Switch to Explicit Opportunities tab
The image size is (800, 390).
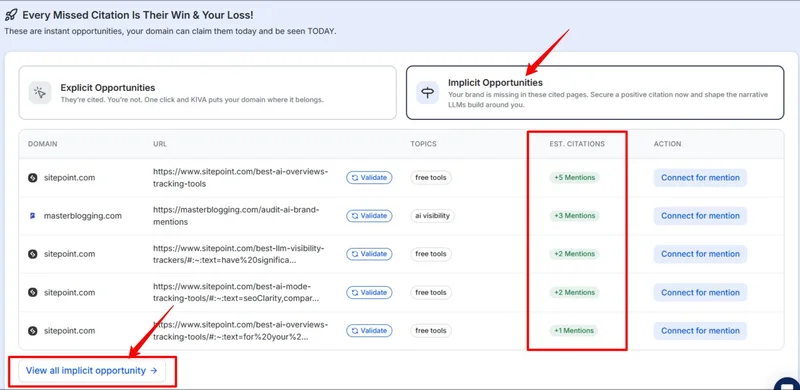click(207, 92)
